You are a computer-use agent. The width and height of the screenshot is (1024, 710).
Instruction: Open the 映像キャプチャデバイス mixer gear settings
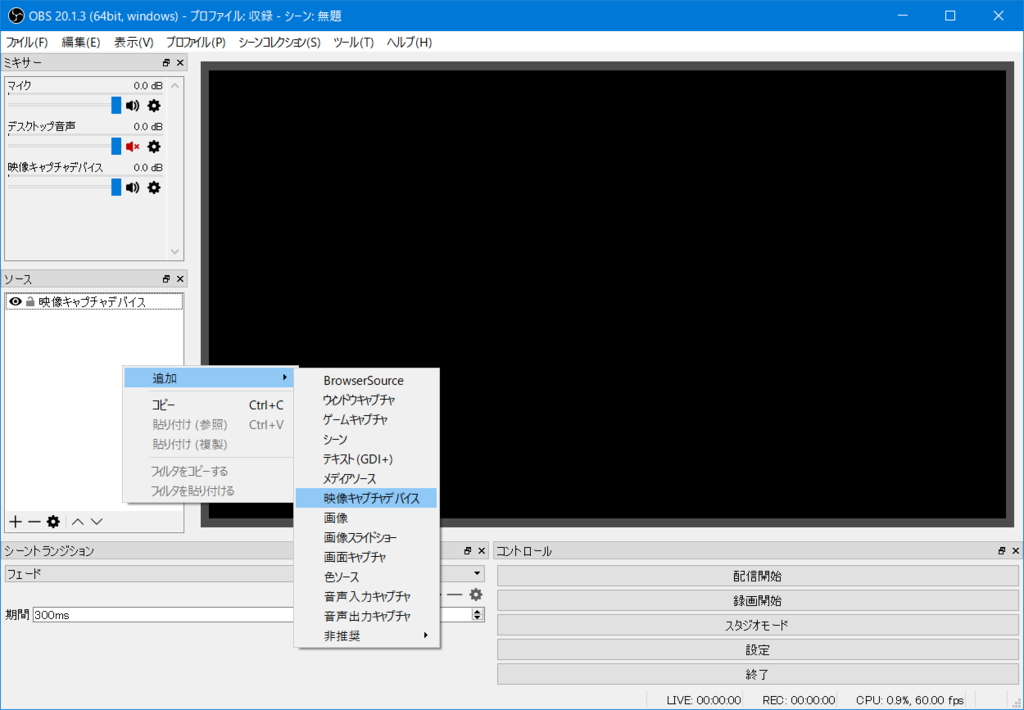coord(153,188)
